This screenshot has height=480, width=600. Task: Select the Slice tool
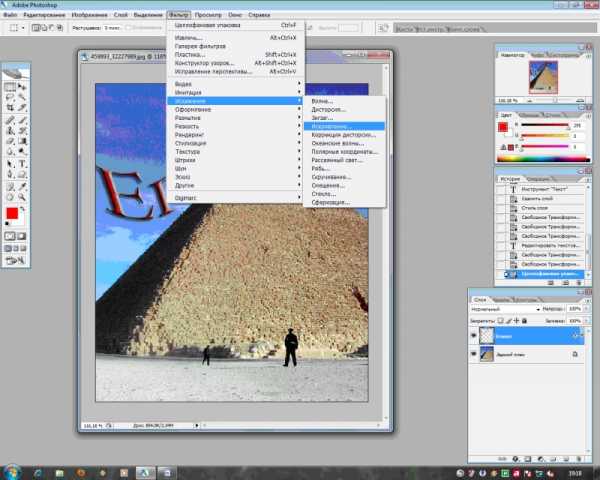click(22, 108)
